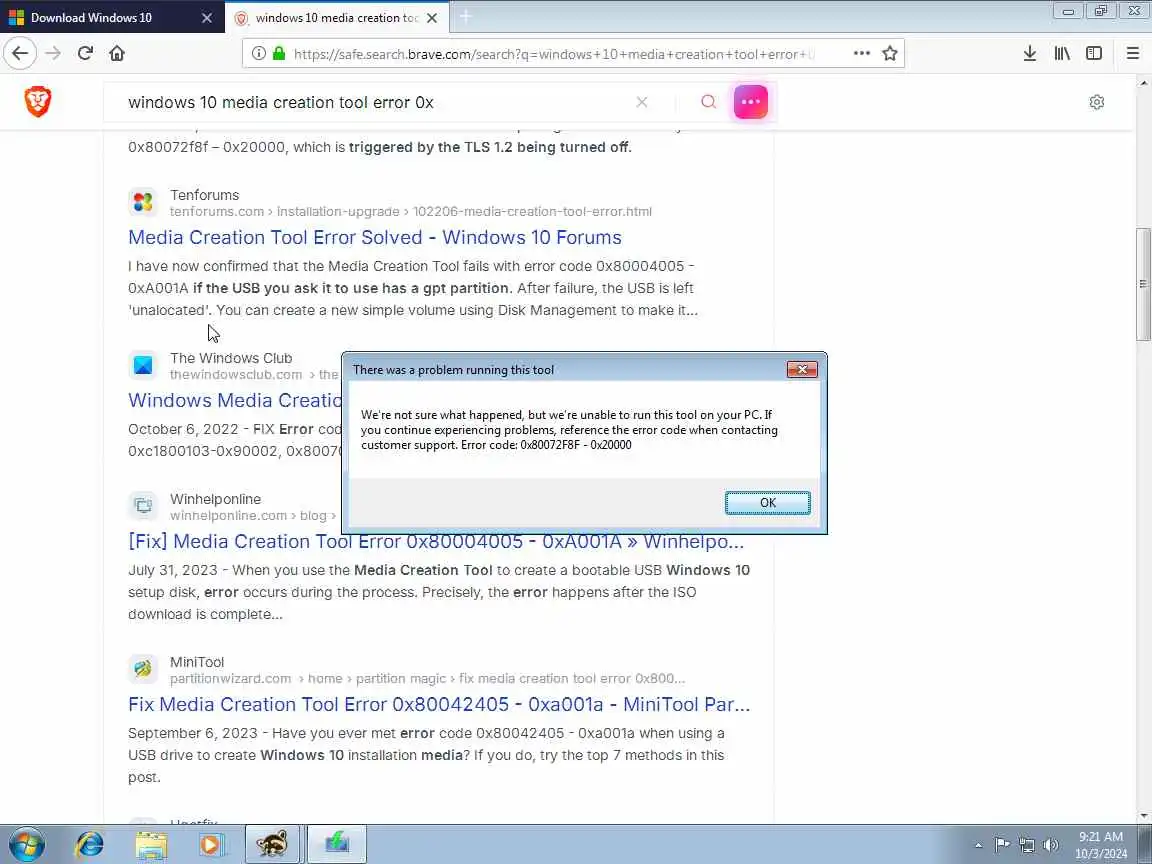Show hidden system tray icons
1152x864 pixels.
pos(978,845)
